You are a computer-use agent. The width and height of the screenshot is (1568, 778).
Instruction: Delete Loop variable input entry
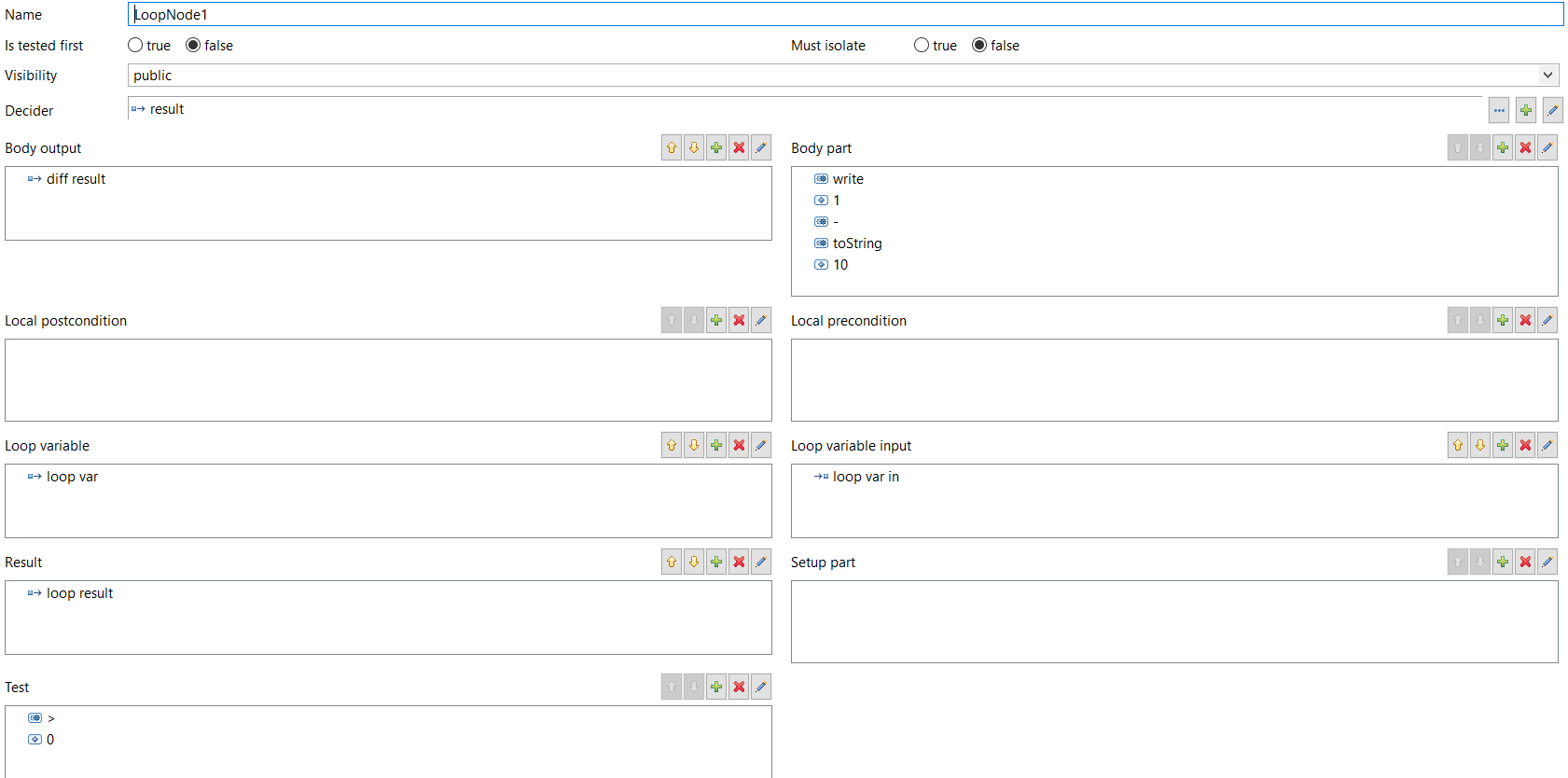click(x=1525, y=445)
